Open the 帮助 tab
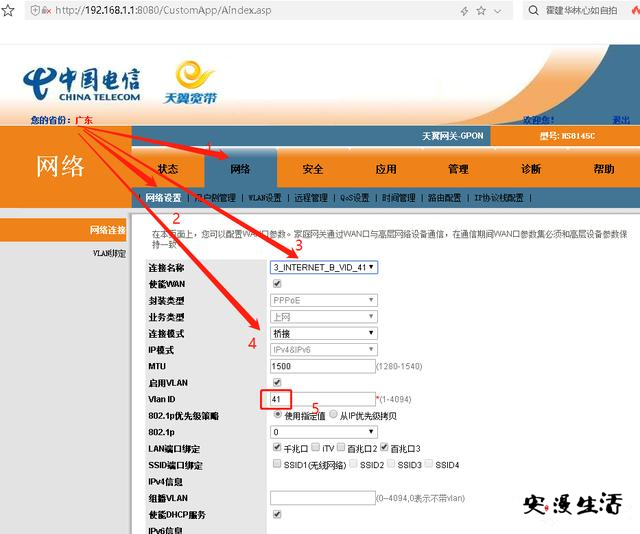The image size is (640, 534). tap(604, 169)
